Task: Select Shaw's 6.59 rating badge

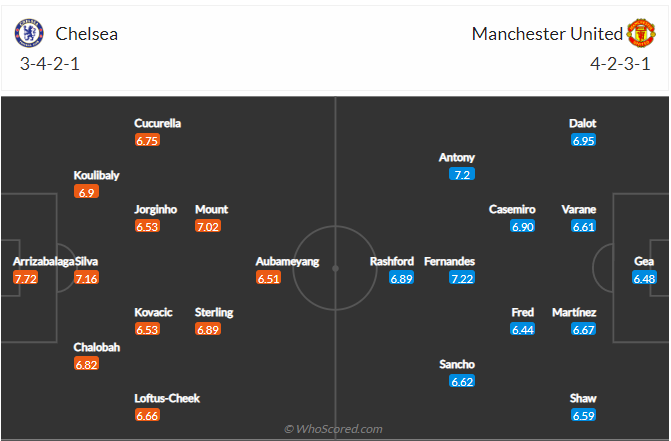Action: click(x=583, y=415)
